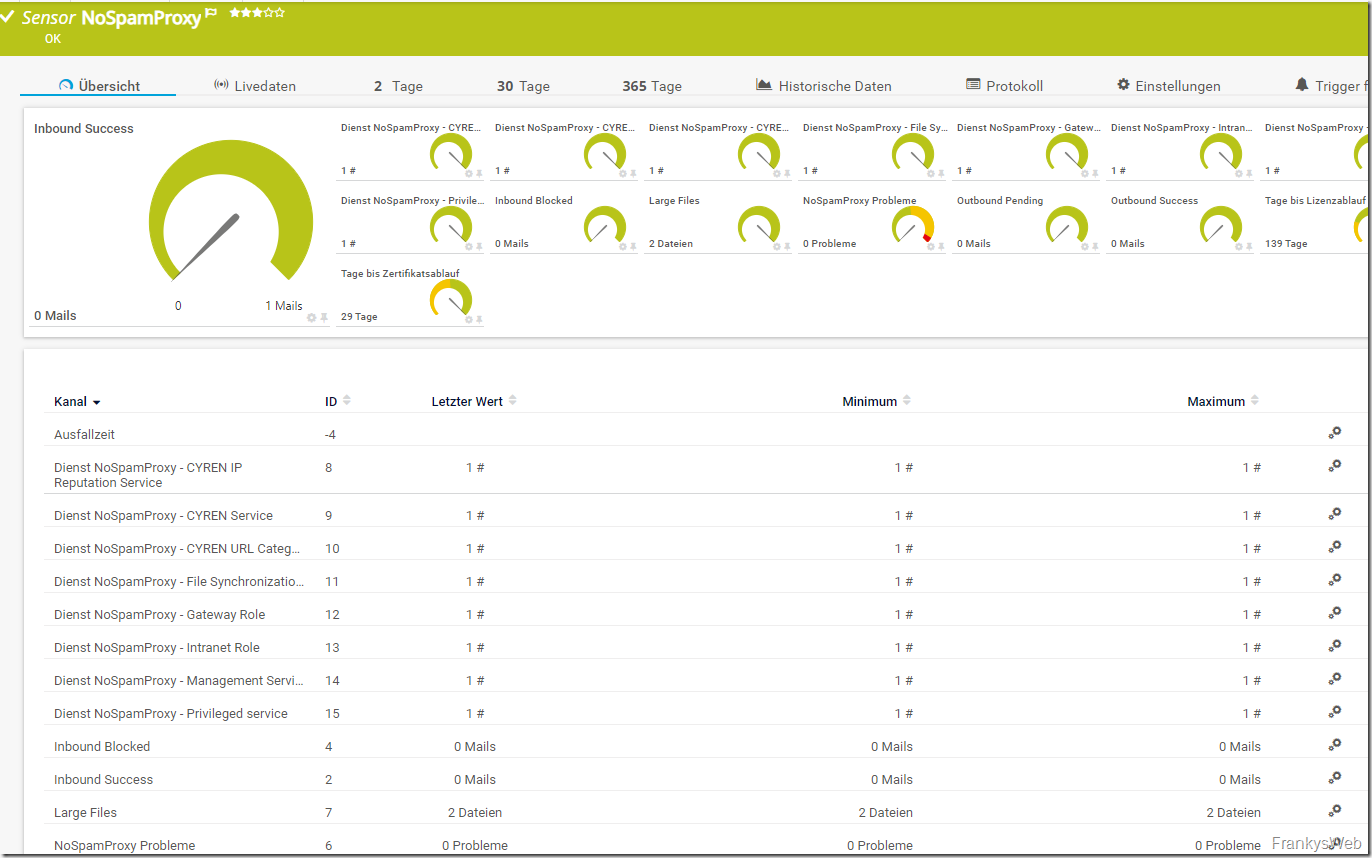Click the Tage bis Lizenzablauf gauge label
This screenshot has width=1372, height=858.
click(1315, 201)
